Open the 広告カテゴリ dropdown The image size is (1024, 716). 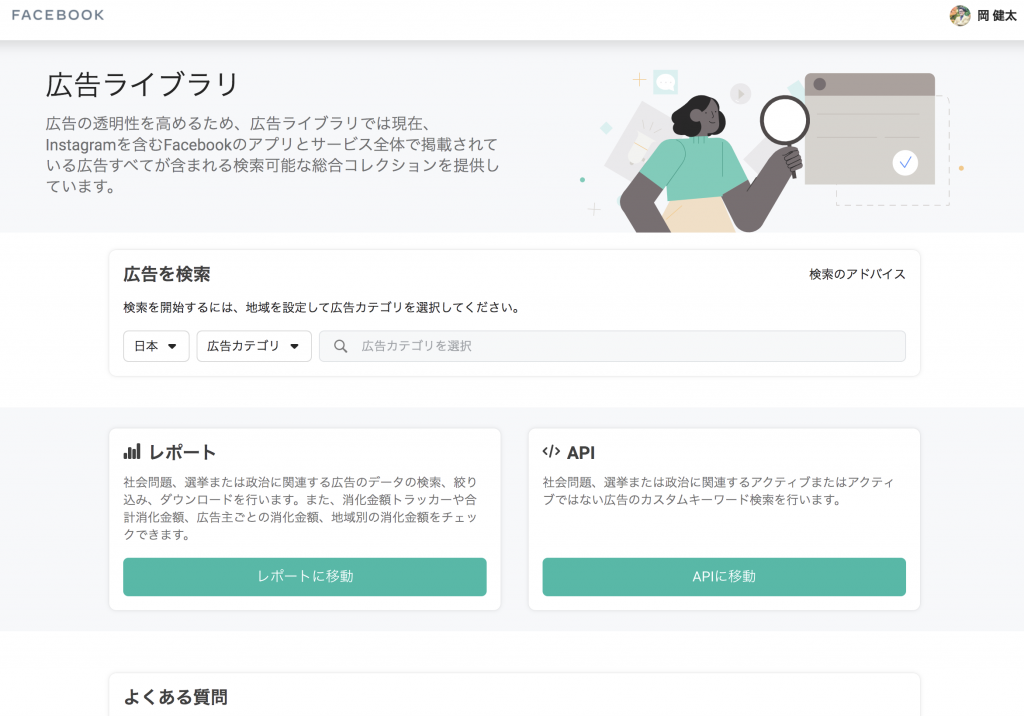(x=254, y=346)
